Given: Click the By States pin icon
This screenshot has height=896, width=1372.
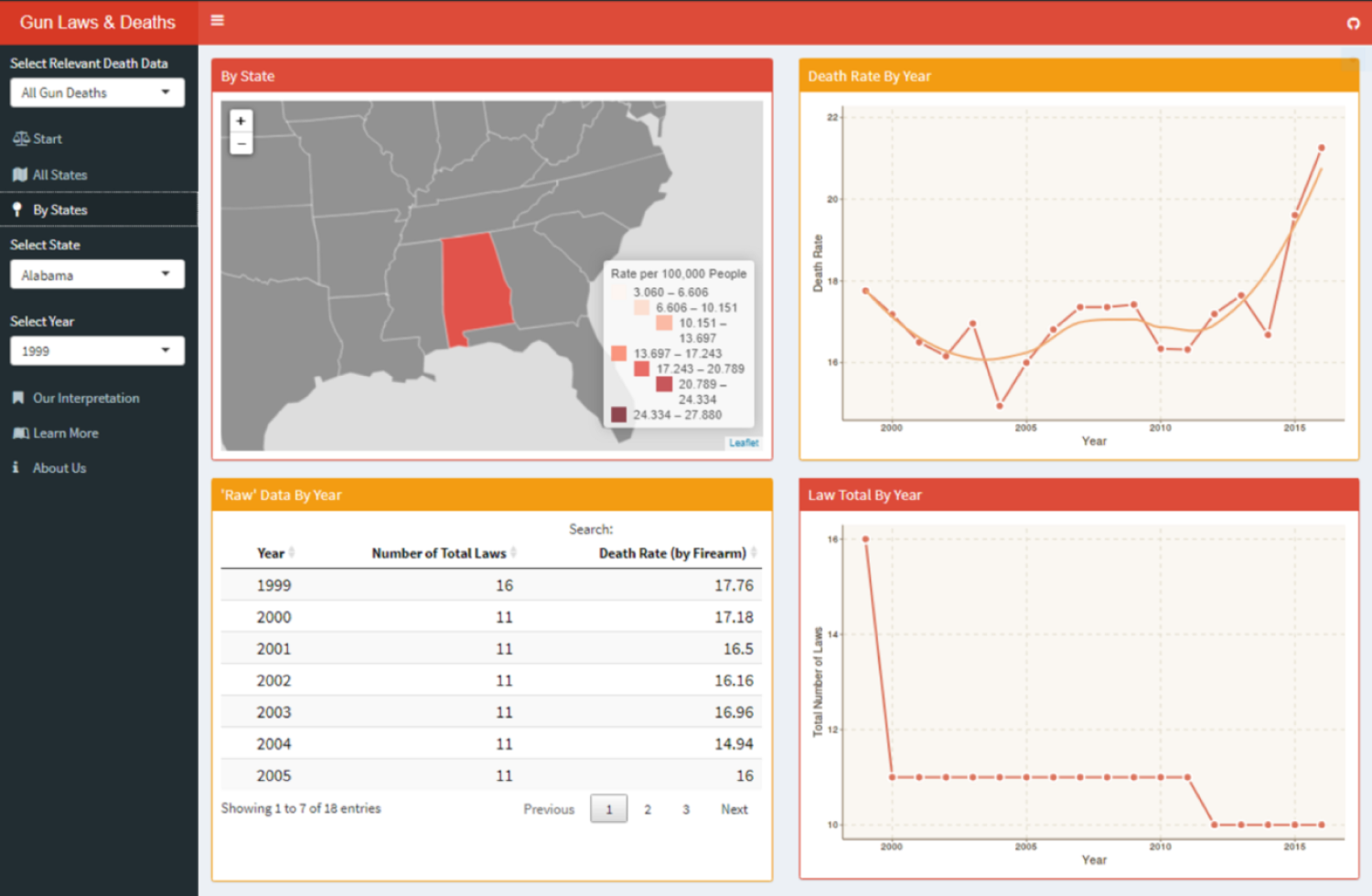Looking at the screenshot, I should 16,209.
